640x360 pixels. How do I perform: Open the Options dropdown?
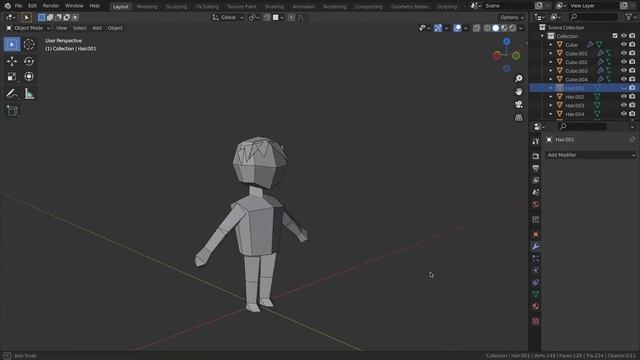(x=512, y=18)
